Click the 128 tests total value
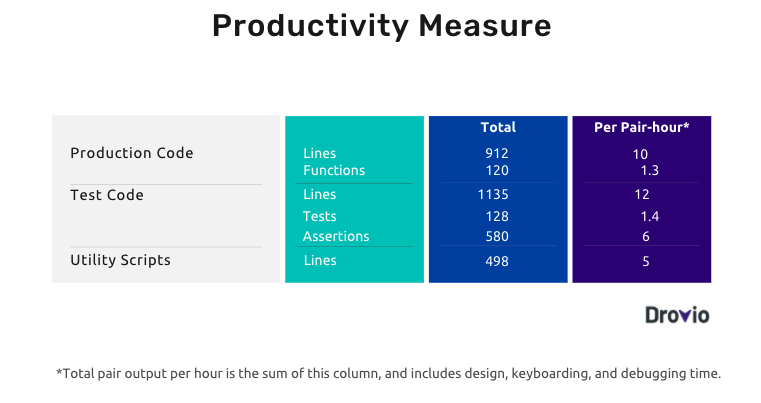761x403 pixels. pyautogui.click(x=497, y=216)
